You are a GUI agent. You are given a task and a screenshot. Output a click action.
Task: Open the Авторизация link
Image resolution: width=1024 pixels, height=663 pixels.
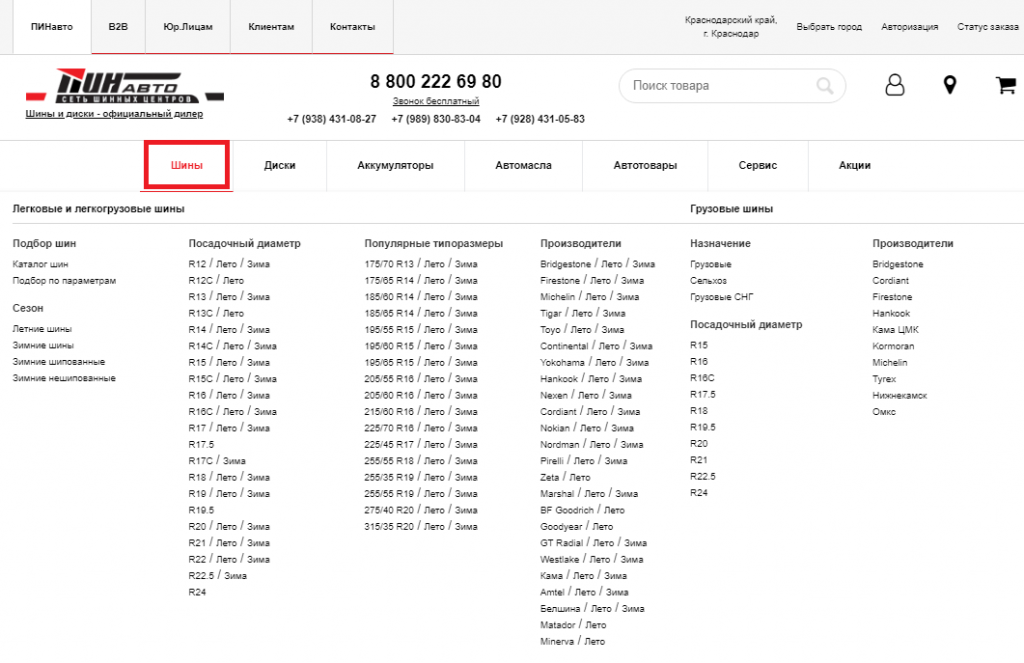click(x=909, y=27)
